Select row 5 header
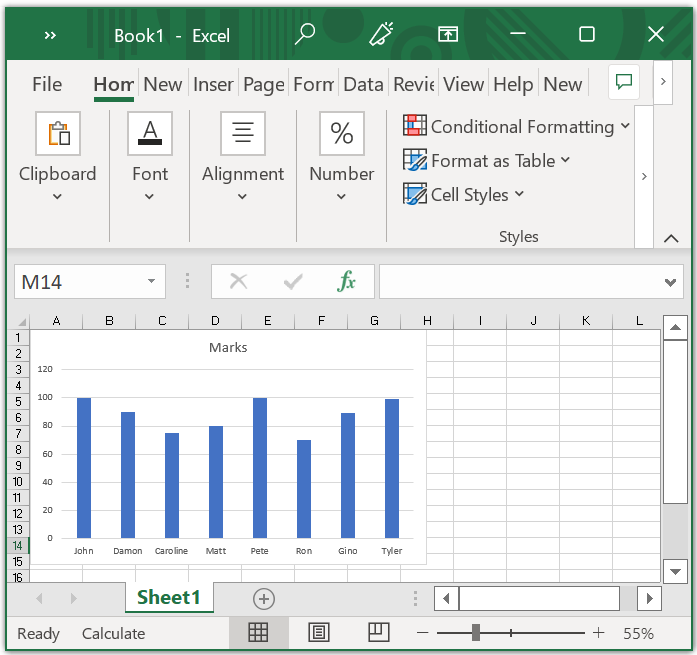 (18, 401)
